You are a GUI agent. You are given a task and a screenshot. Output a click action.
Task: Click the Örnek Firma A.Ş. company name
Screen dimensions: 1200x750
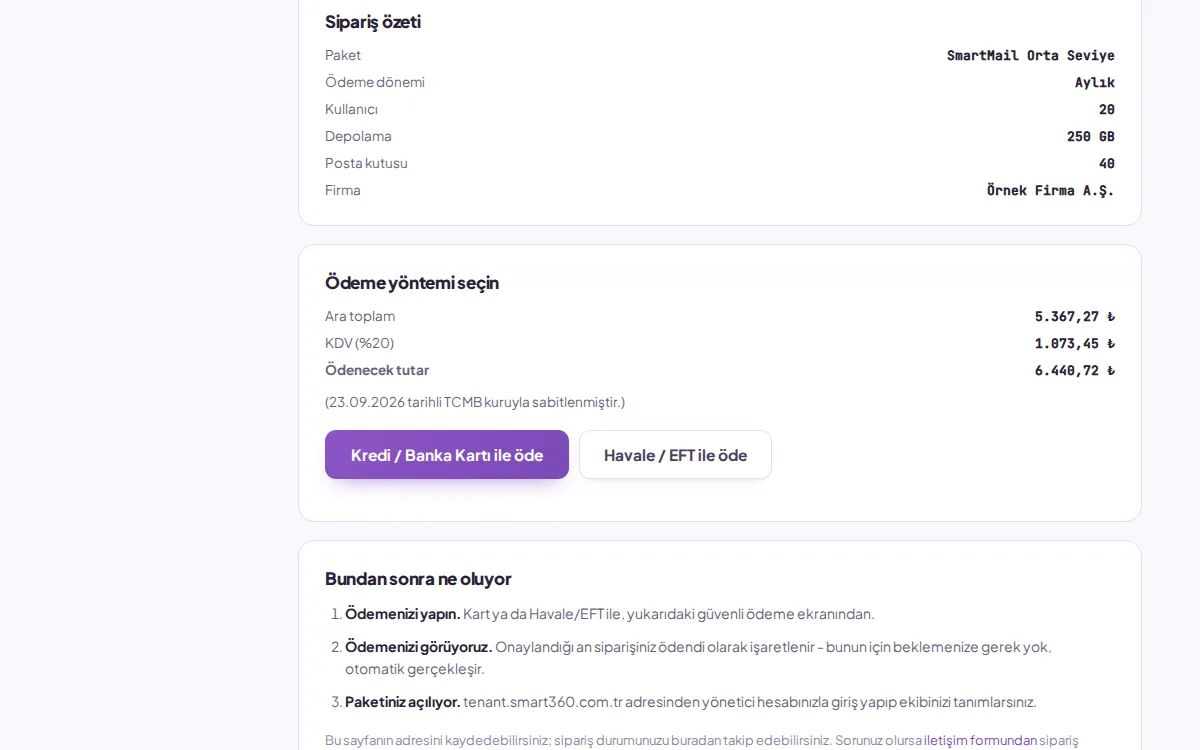(x=1051, y=190)
